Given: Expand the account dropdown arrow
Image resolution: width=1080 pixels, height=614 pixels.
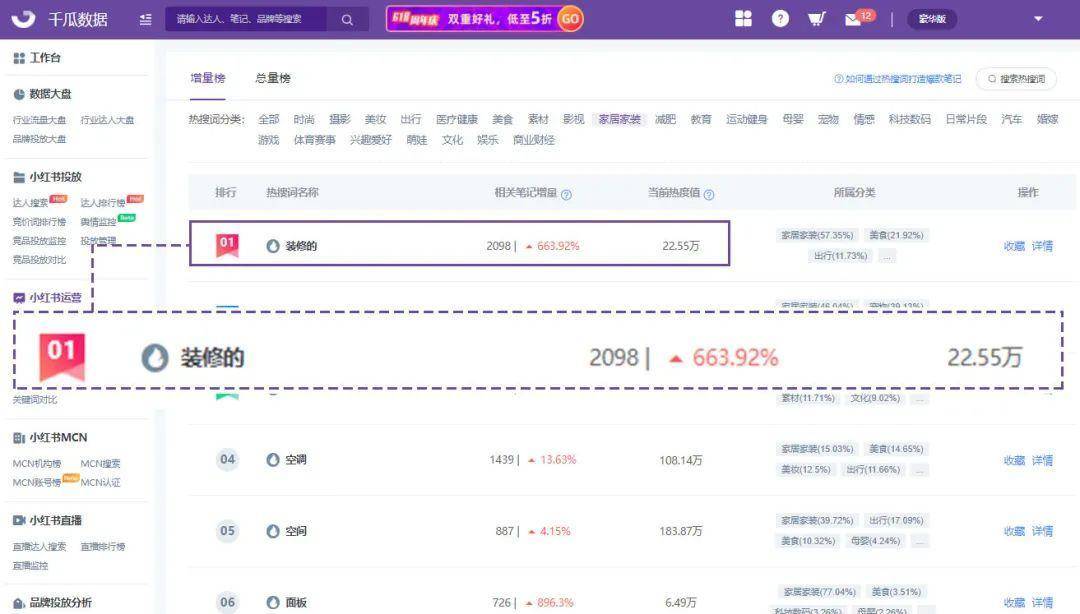Looking at the screenshot, I should (x=1038, y=19).
